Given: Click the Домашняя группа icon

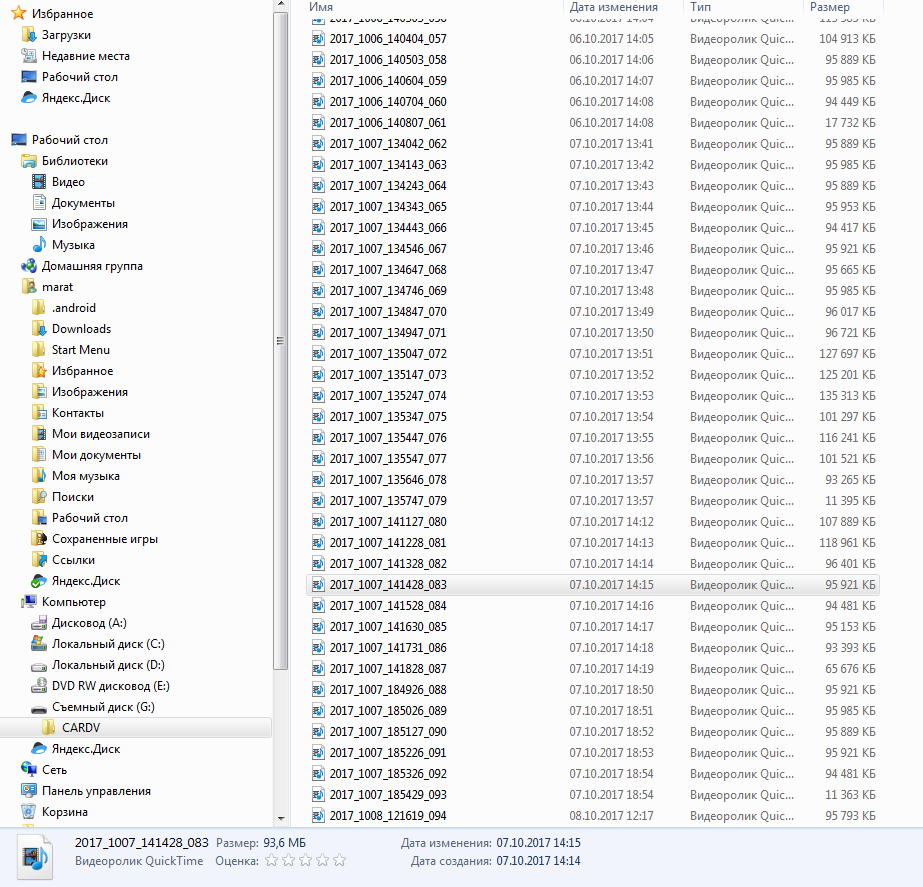Looking at the screenshot, I should 28,266.
